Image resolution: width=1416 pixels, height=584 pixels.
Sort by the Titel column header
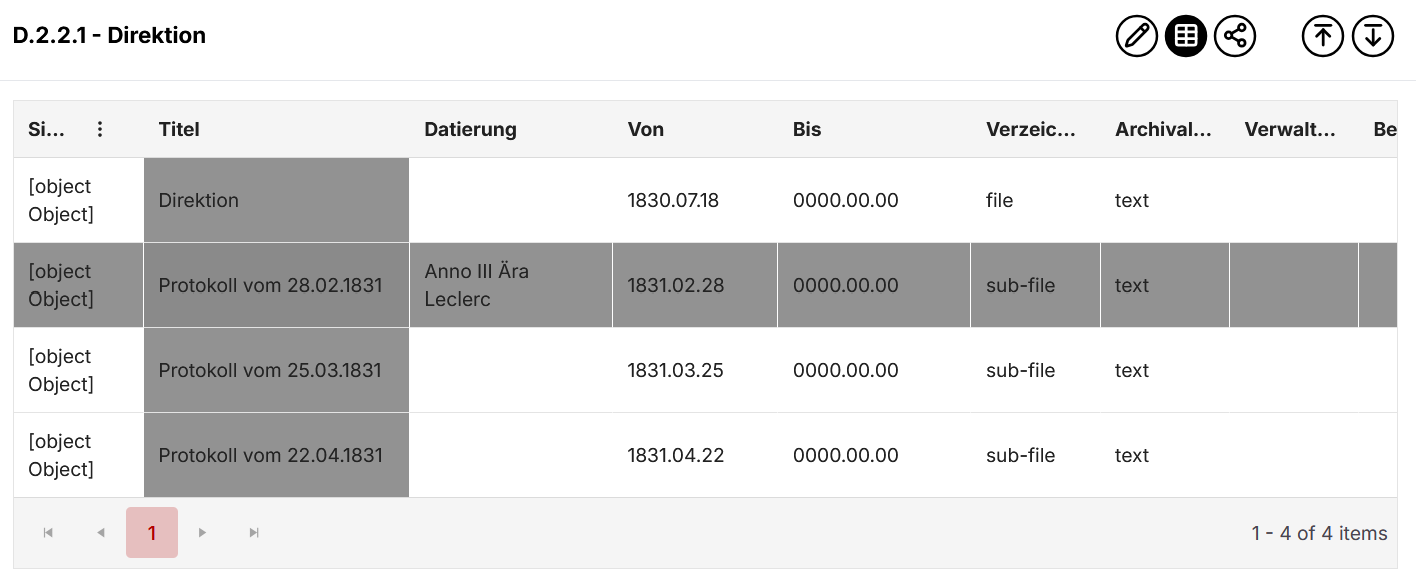click(x=179, y=129)
